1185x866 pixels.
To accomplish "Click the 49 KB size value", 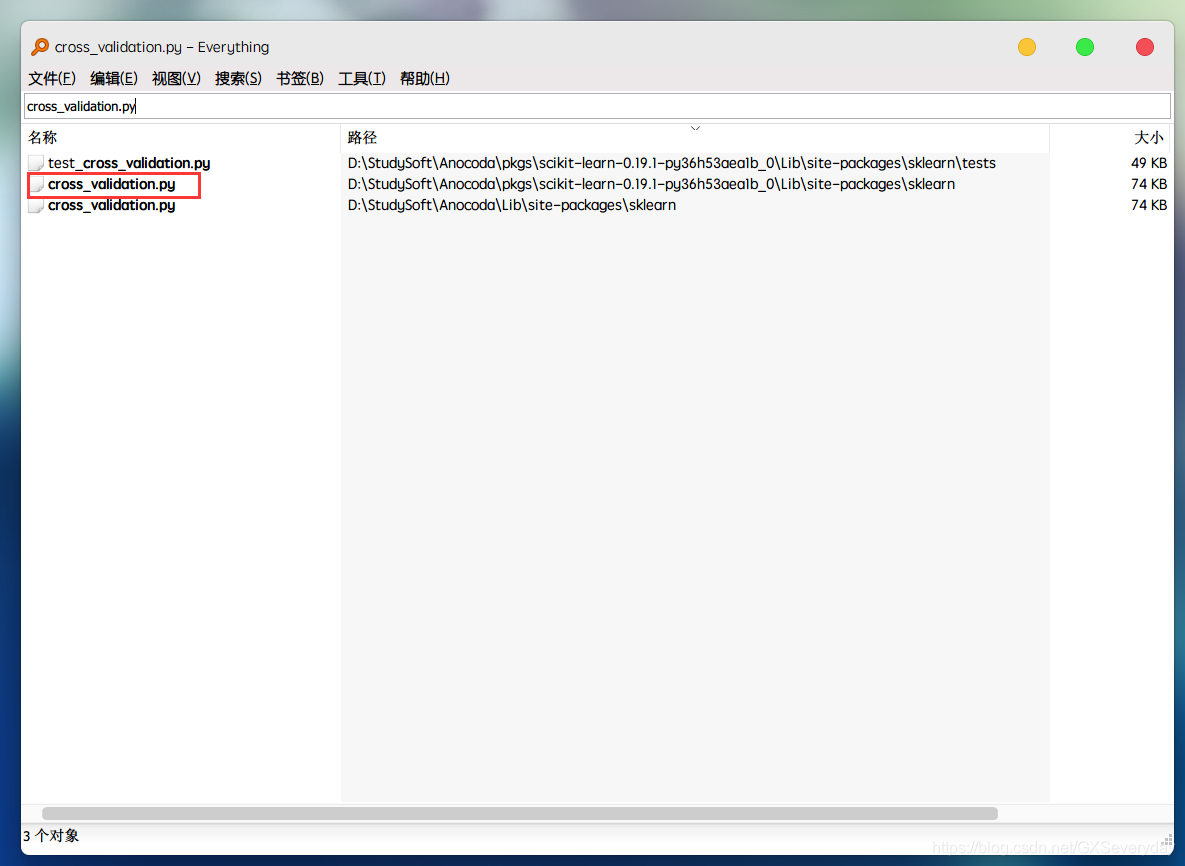I will [1149, 163].
